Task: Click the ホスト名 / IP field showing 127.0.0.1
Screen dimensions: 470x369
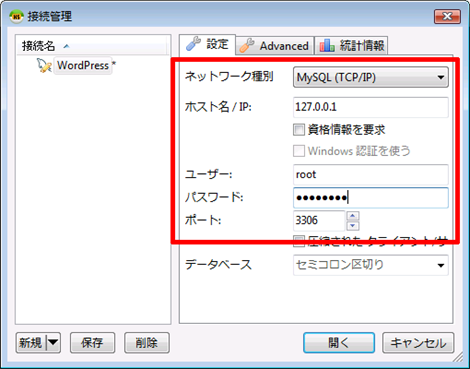Action: coord(371,107)
